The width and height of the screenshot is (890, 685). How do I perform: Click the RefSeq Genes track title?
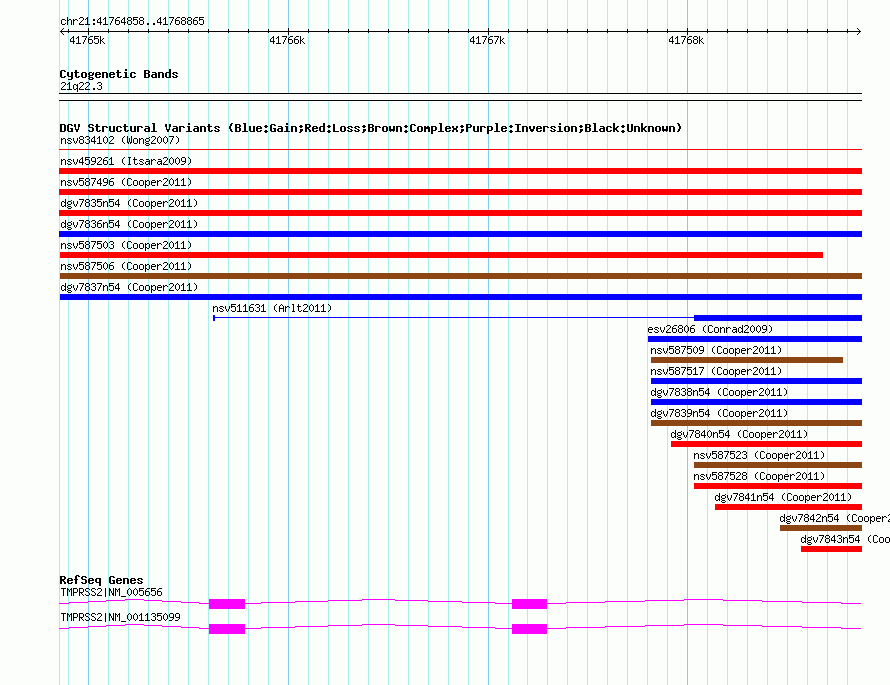click(101, 580)
